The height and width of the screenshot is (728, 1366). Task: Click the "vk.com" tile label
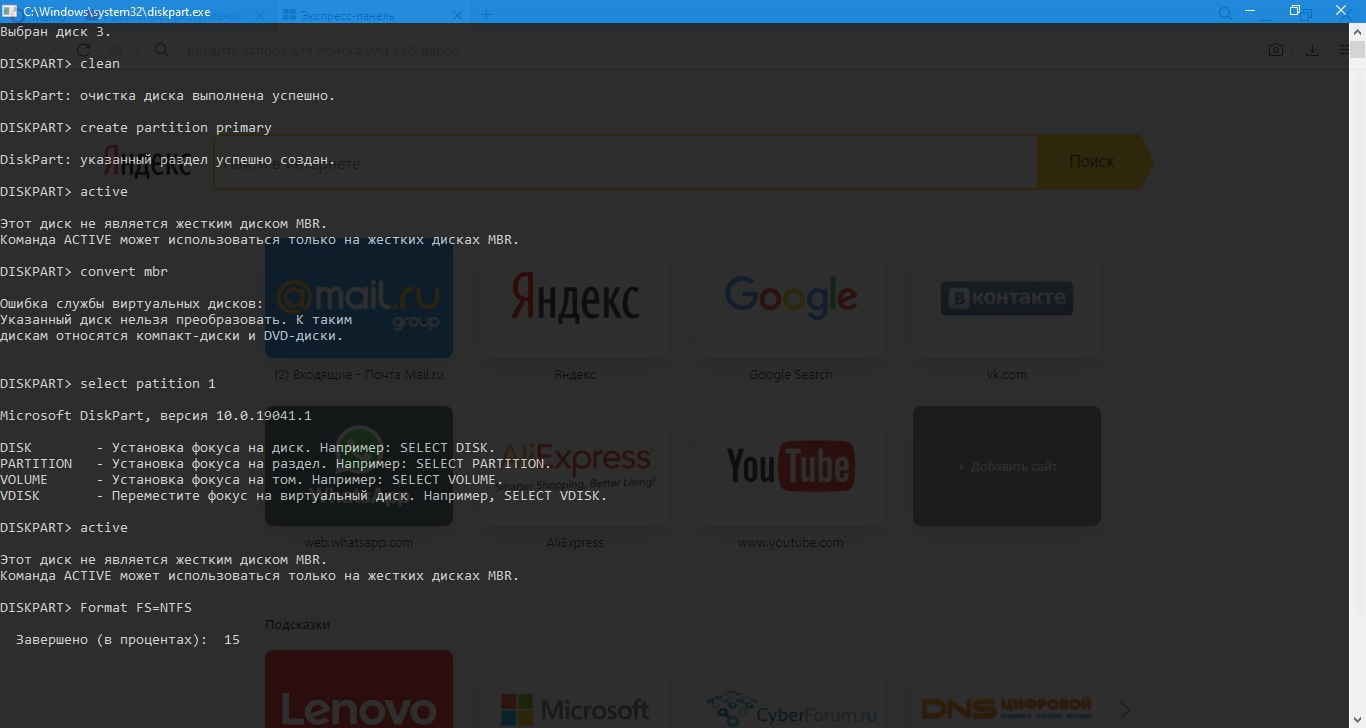pyautogui.click(x=1006, y=375)
